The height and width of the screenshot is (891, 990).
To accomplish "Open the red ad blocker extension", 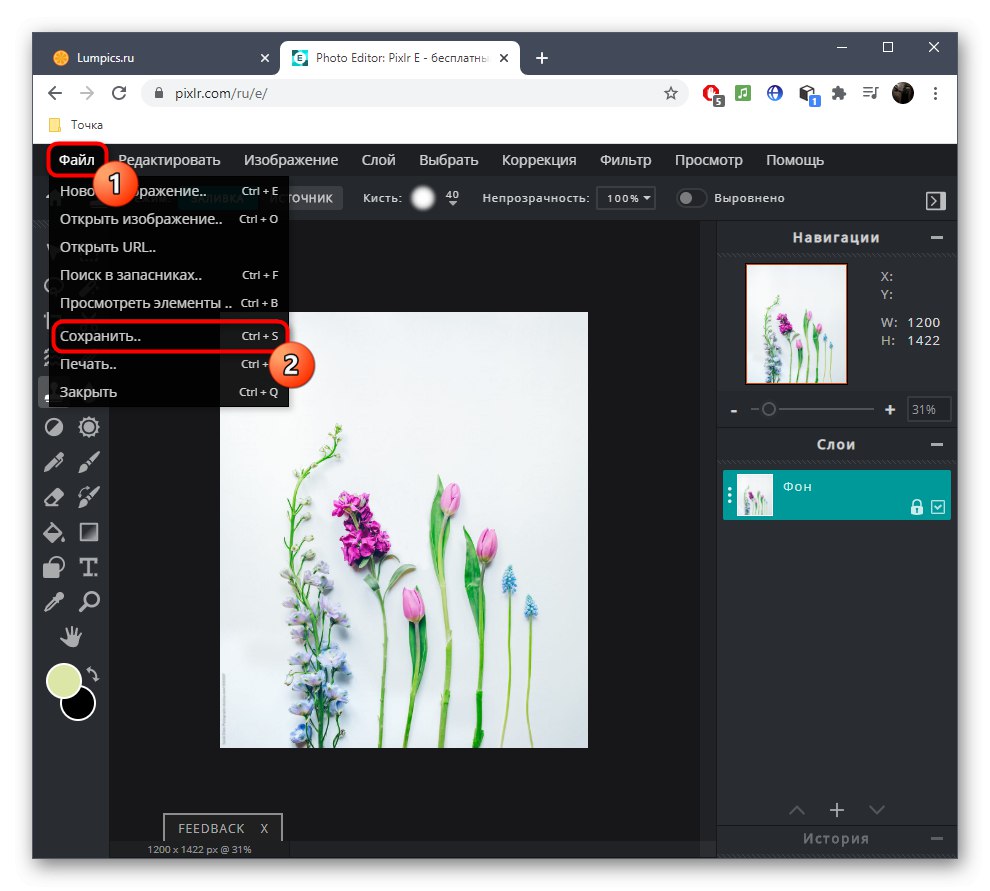I will tap(712, 94).
